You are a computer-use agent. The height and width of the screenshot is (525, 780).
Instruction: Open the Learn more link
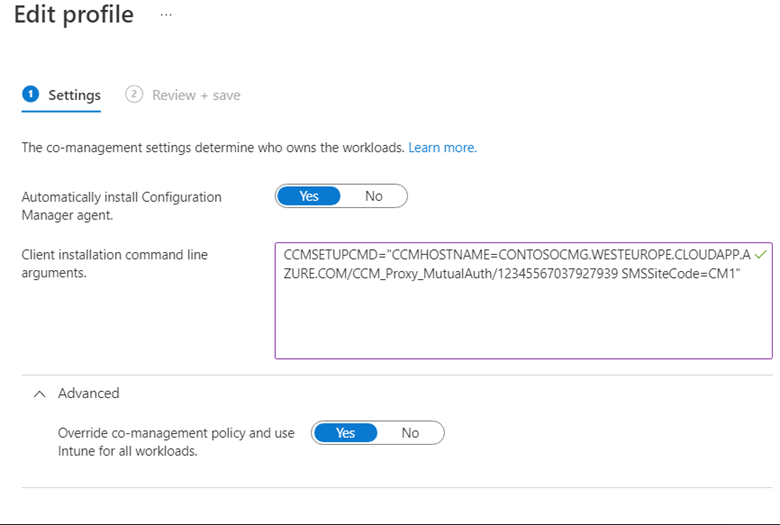442,148
